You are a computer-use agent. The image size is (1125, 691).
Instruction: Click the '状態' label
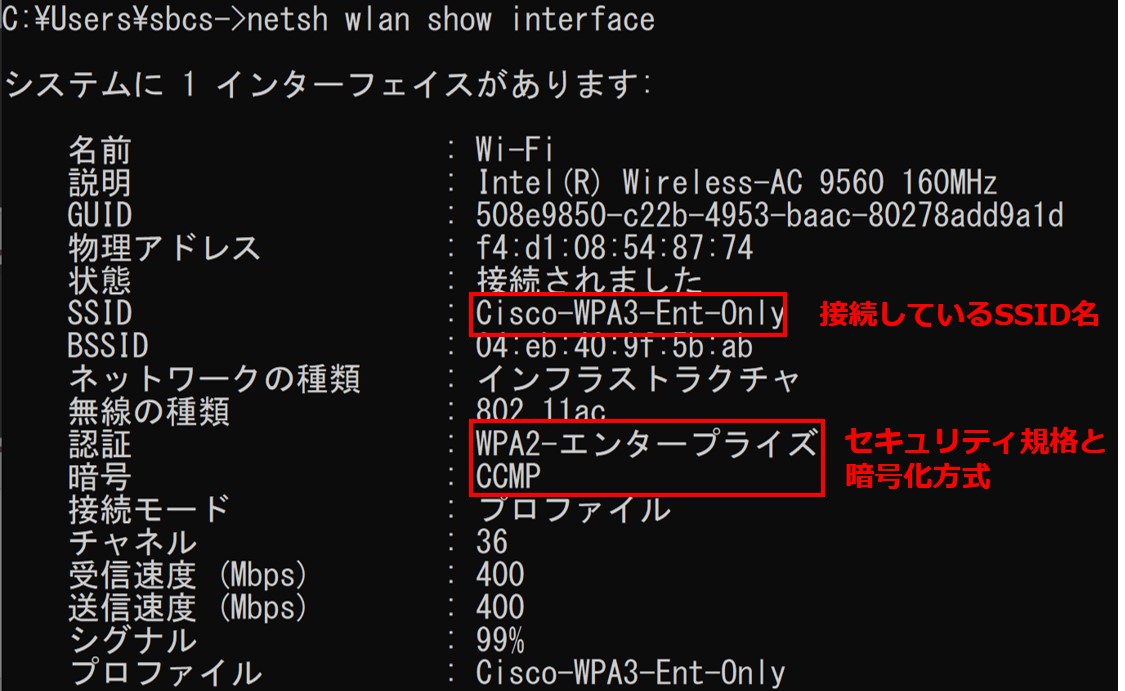tap(100, 281)
